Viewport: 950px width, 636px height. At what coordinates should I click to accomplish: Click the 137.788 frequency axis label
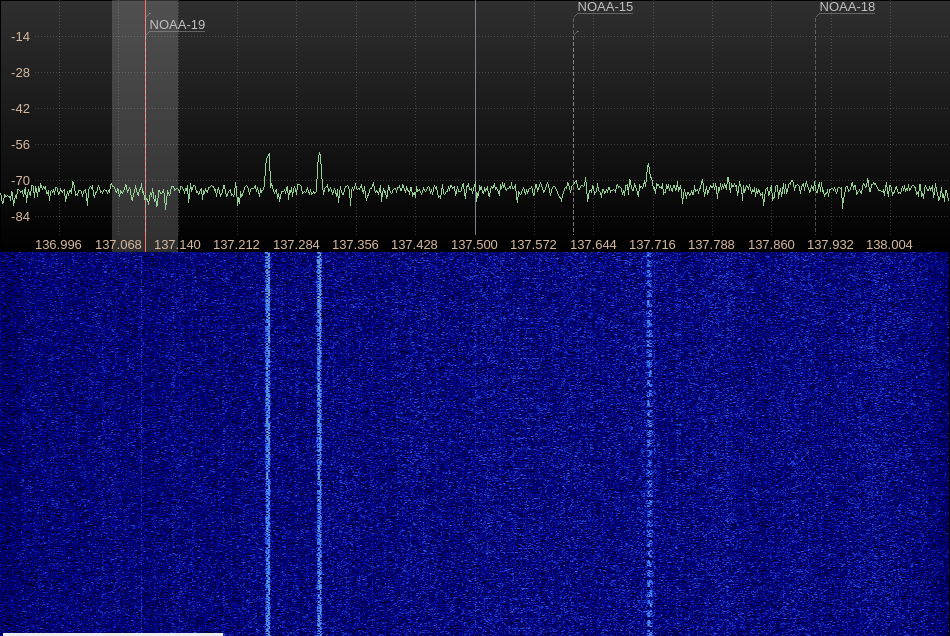[711, 245]
